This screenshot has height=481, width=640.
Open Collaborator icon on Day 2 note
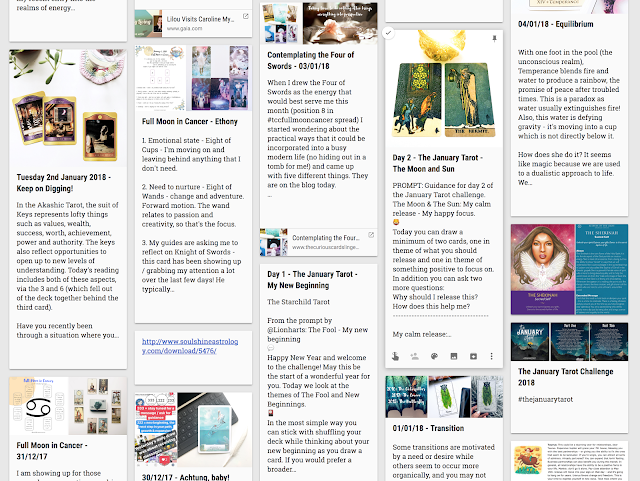pos(415,356)
